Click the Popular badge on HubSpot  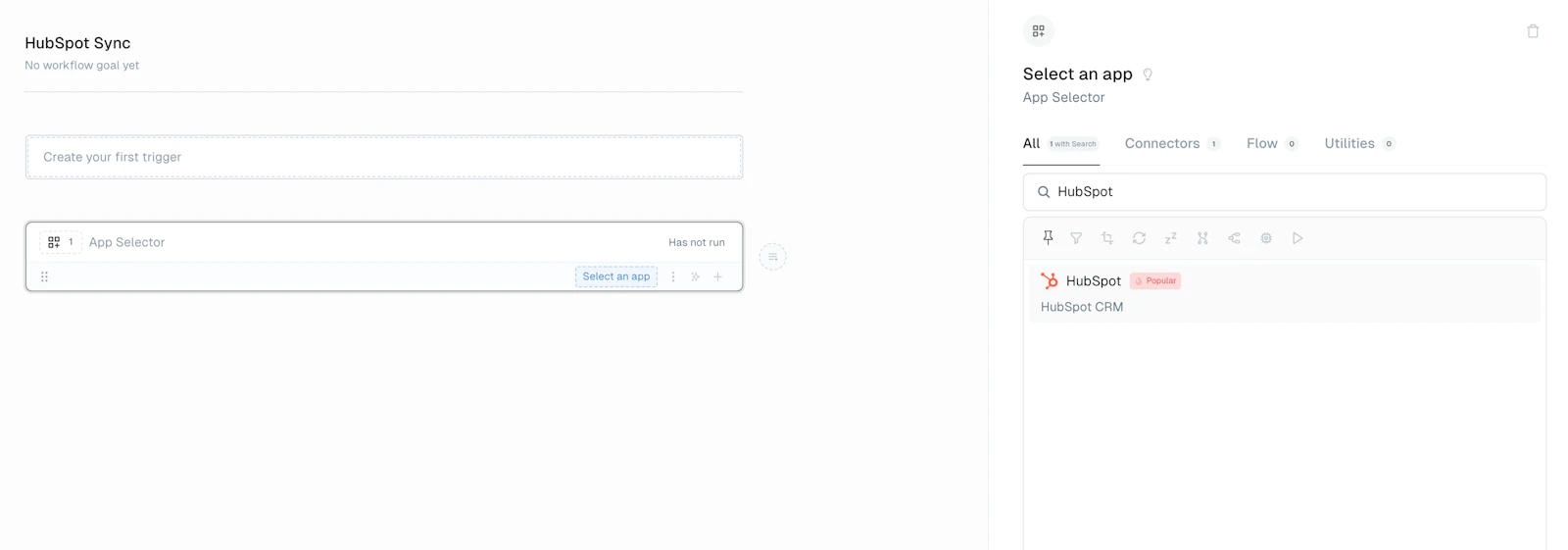point(1155,280)
